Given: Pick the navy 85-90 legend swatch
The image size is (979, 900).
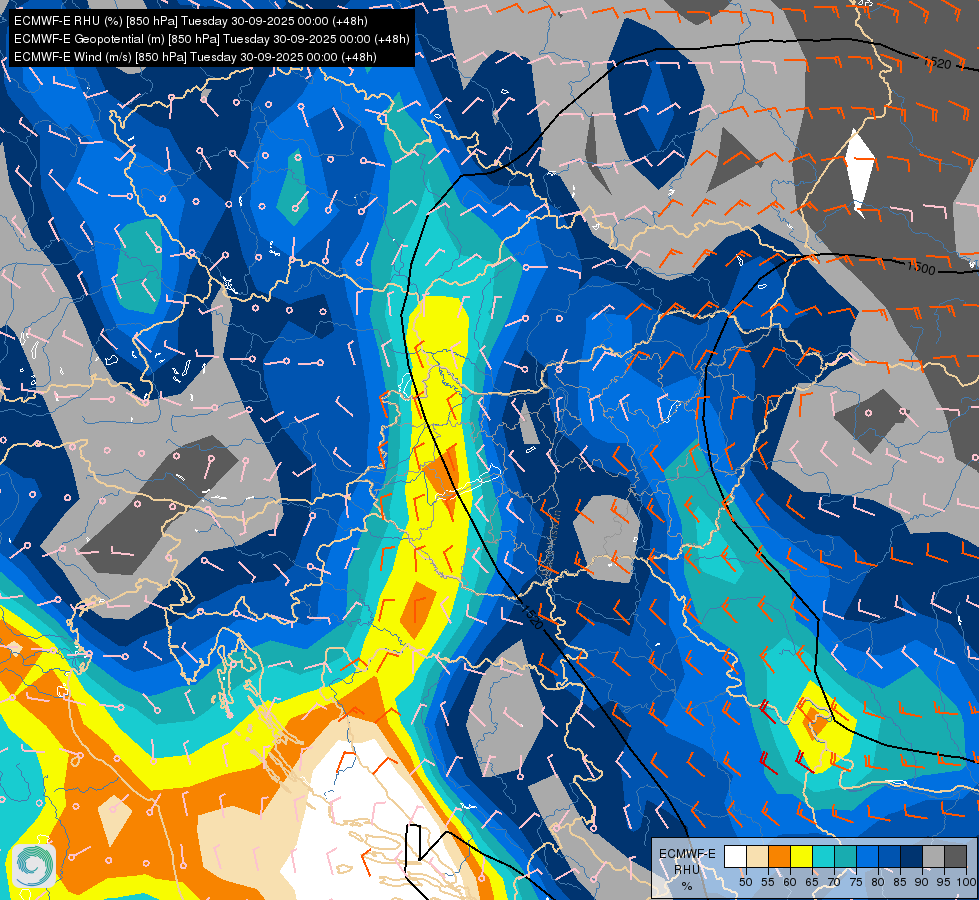Looking at the screenshot, I should 912,856.
